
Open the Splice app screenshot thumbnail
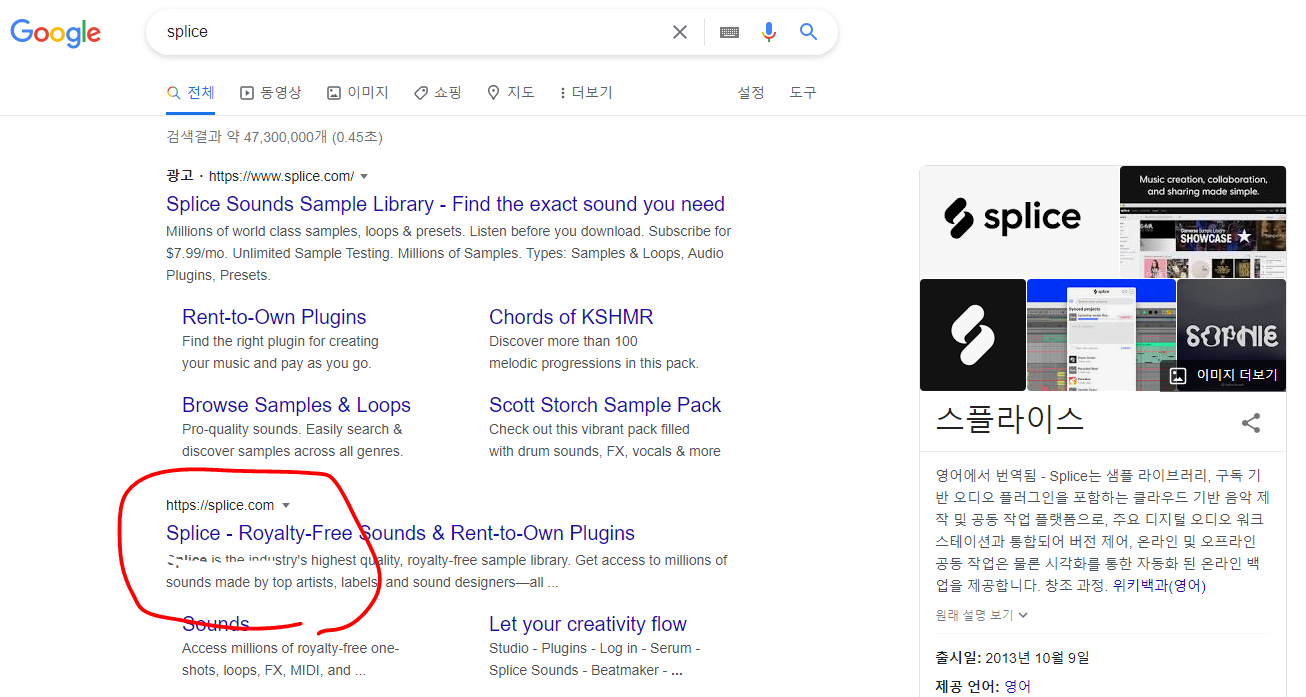click(x=1101, y=335)
